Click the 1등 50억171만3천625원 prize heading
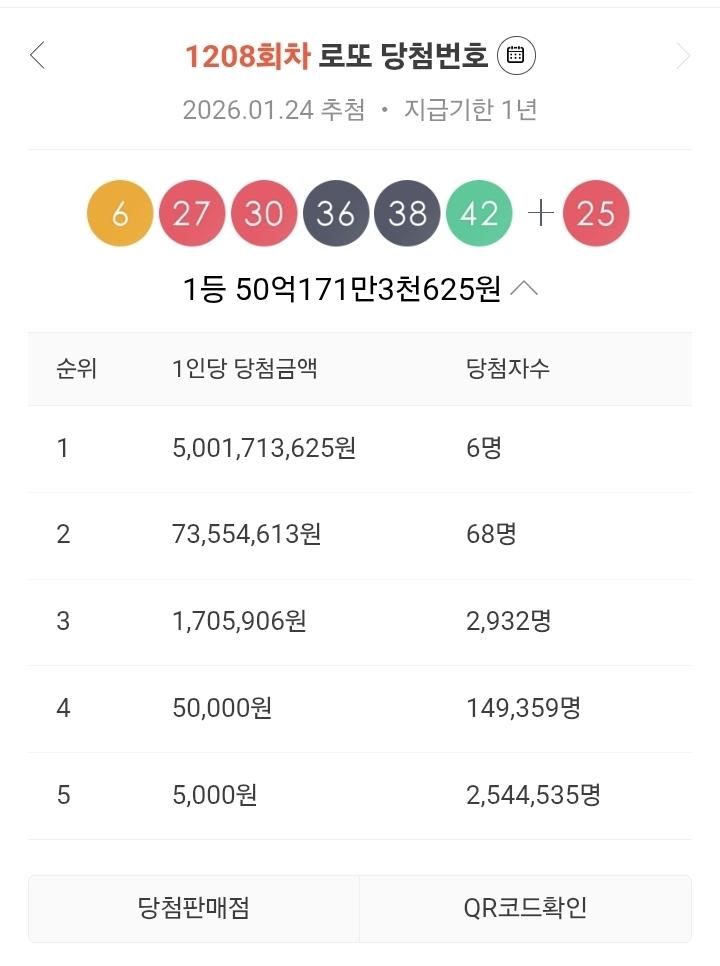Viewport: 720px width, 966px height. [341, 290]
